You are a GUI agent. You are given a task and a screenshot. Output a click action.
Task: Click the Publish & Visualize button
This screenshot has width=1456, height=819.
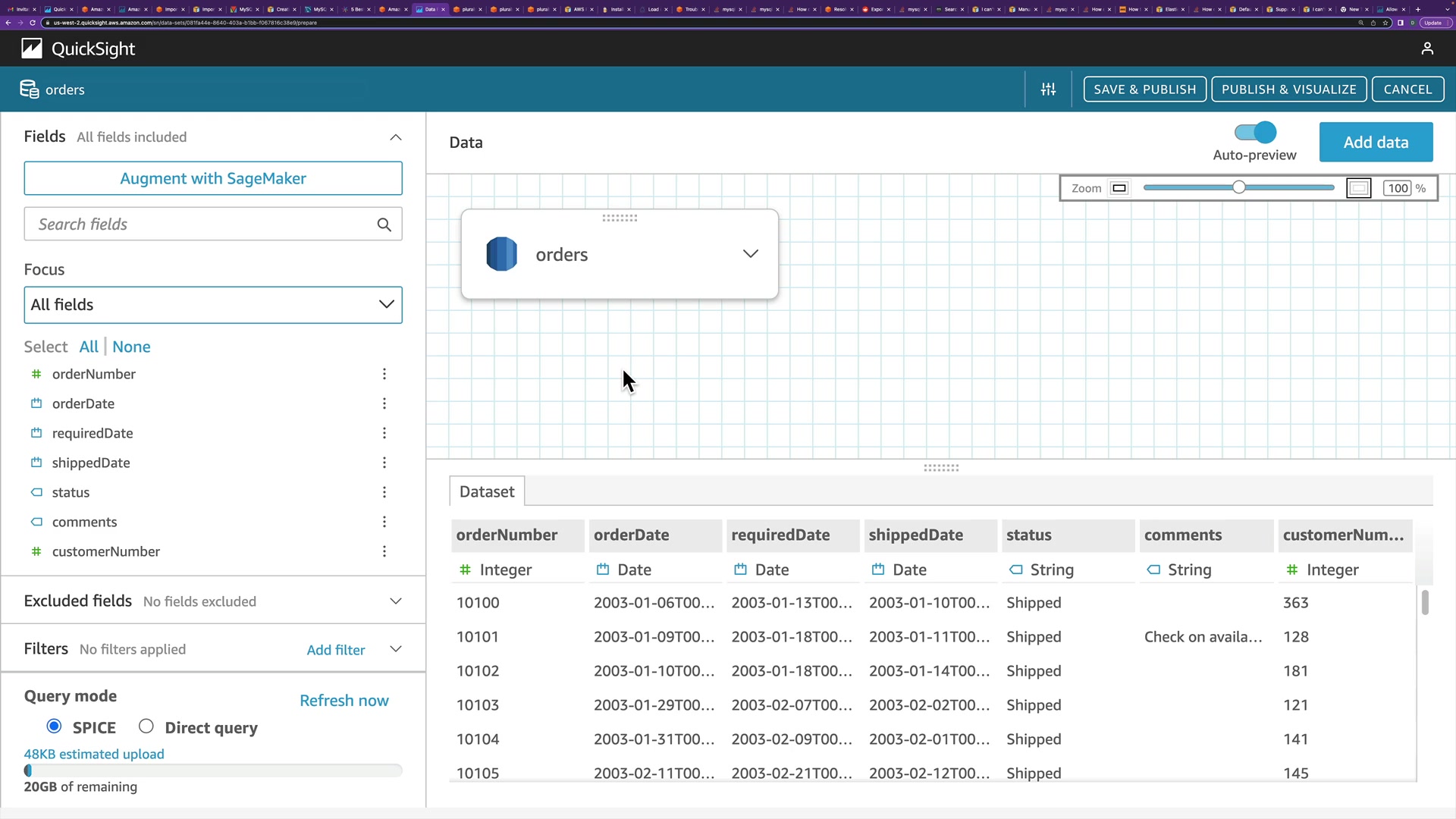(x=1288, y=89)
